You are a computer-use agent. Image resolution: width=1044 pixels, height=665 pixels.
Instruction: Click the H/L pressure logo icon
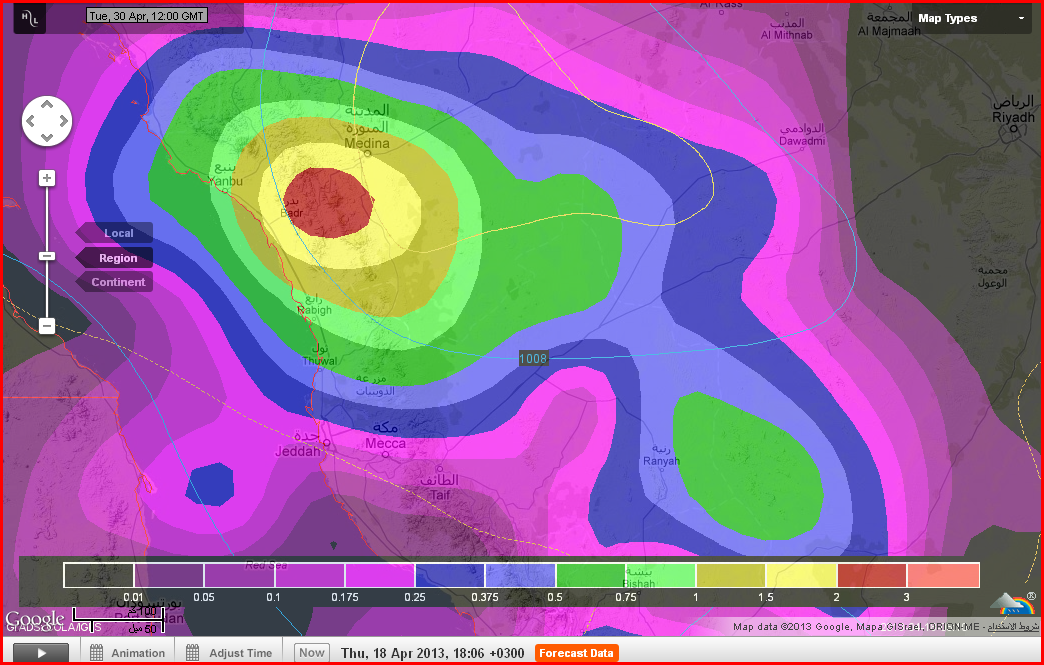coord(29,19)
